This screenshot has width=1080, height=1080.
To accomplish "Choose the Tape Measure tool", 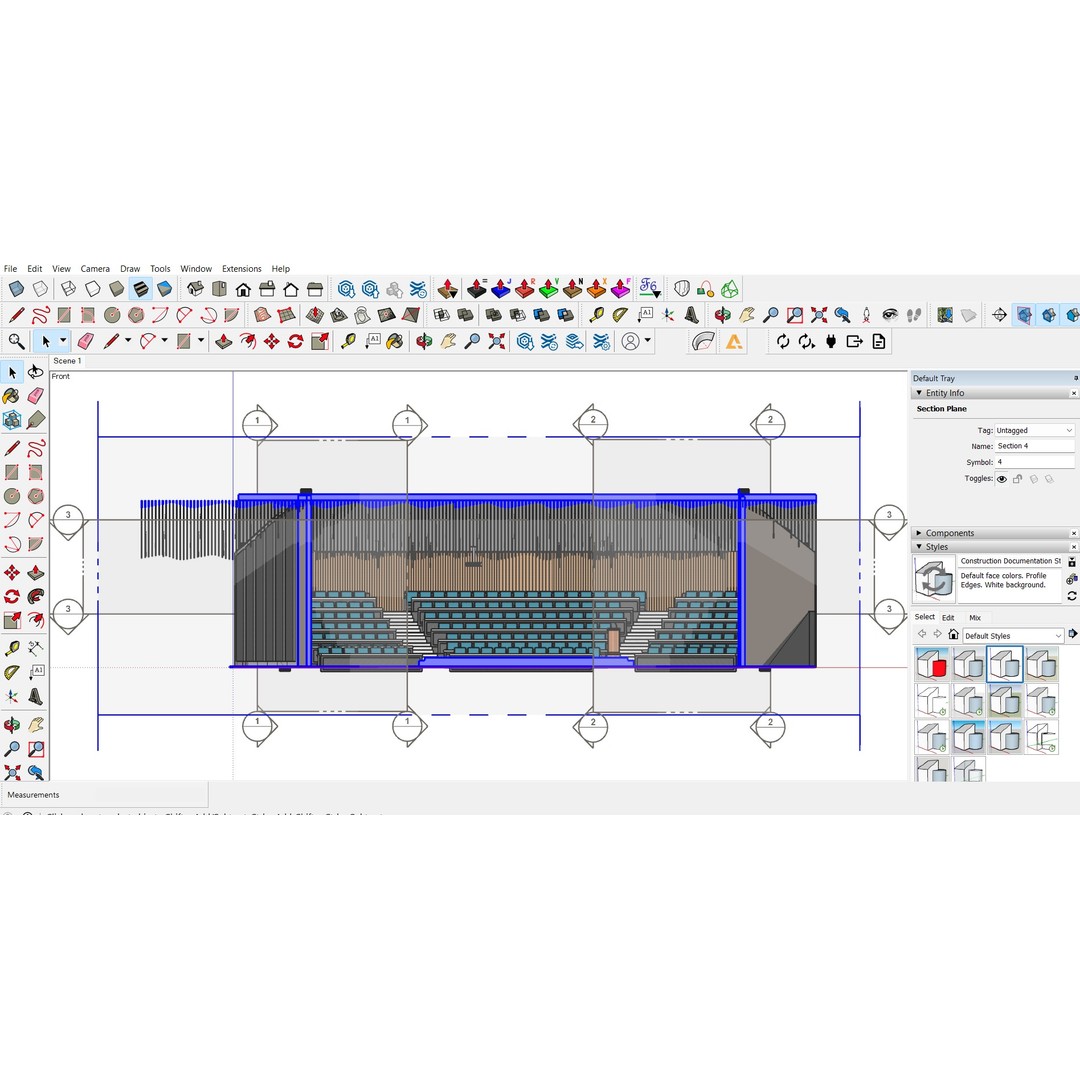I will click(x=347, y=341).
